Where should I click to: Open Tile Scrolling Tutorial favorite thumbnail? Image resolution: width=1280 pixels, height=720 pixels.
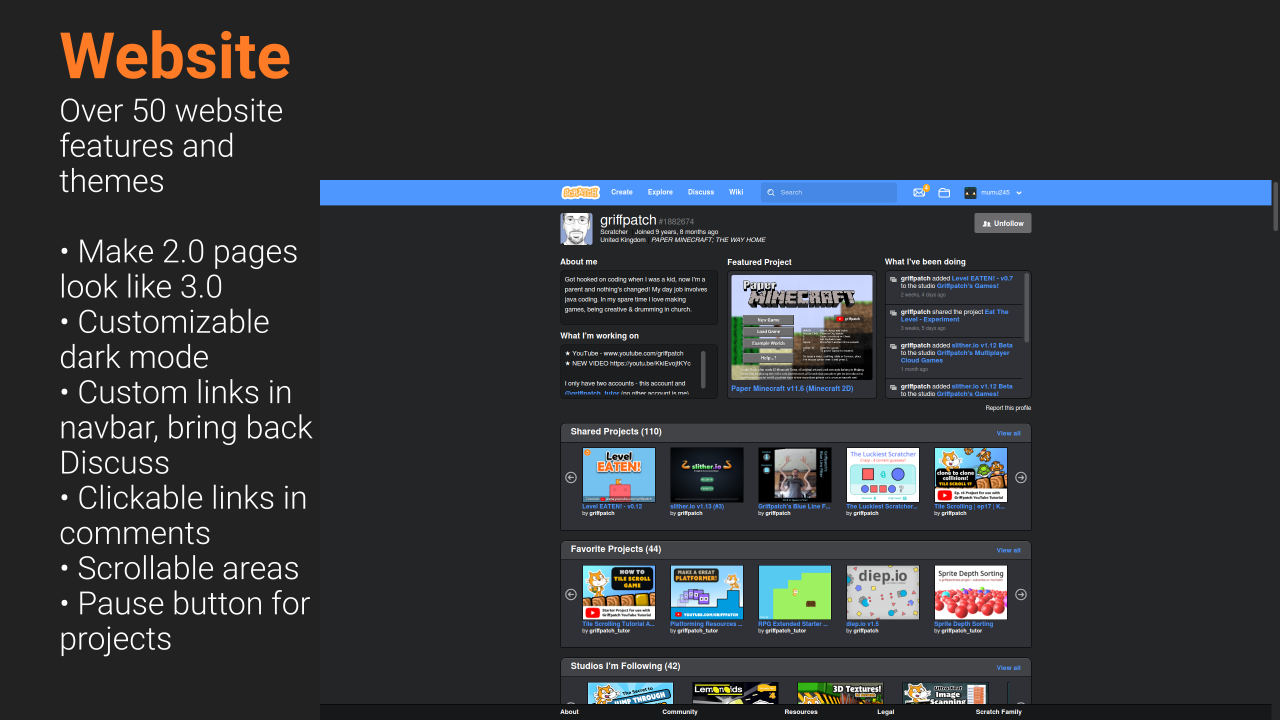pos(619,592)
